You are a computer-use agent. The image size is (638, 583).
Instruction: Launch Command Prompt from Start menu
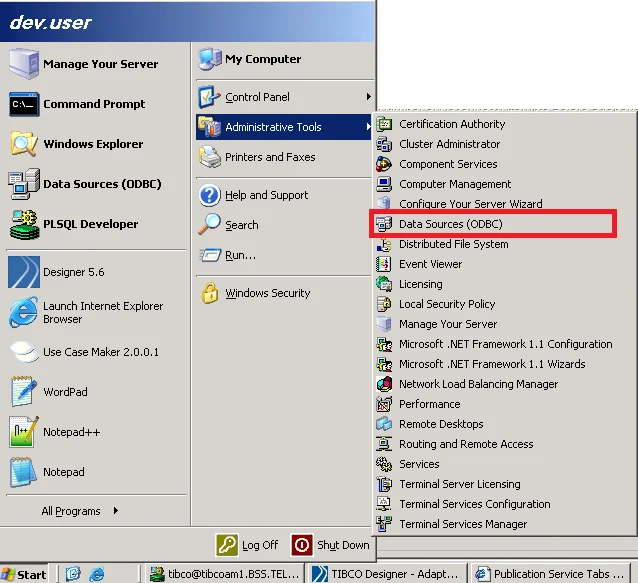coord(93,104)
